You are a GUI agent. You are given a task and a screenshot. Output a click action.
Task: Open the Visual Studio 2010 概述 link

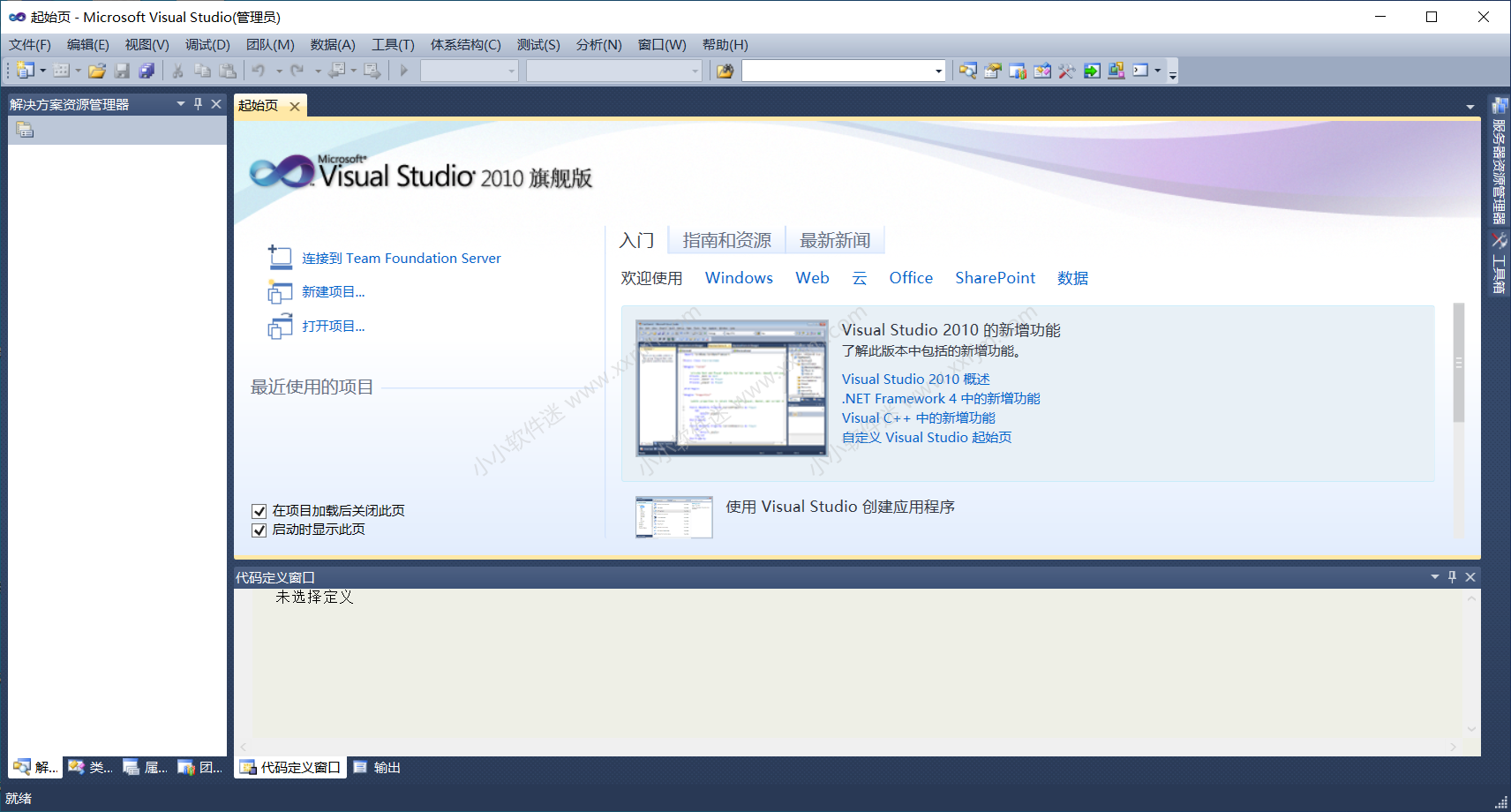pos(915,380)
